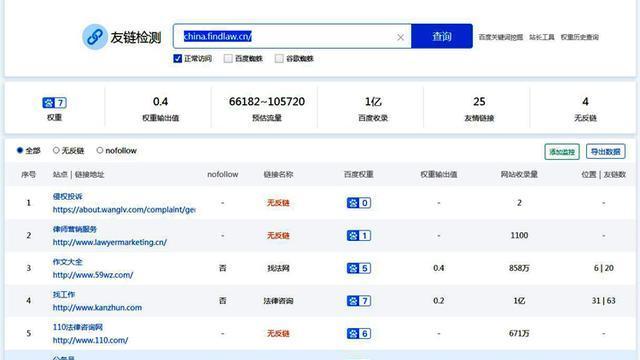640x360 pixels.
Task: Open the 侵权投诉 site link
Action: (x=67, y=196)
